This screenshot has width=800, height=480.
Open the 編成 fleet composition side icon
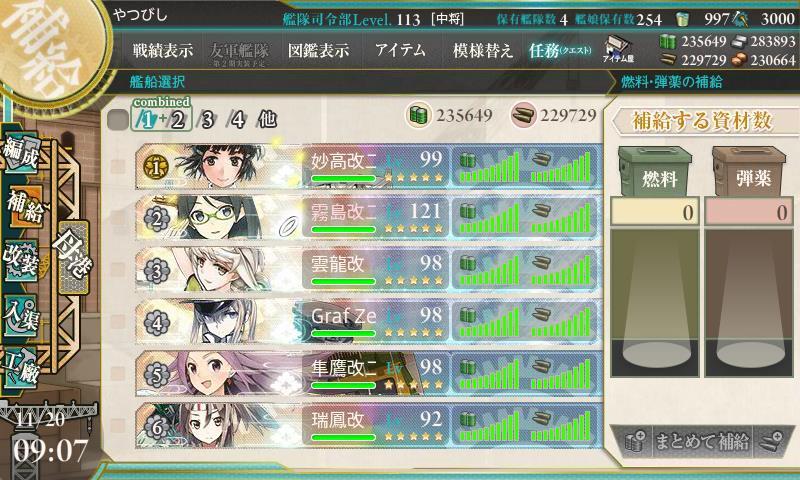click(21, 153)
